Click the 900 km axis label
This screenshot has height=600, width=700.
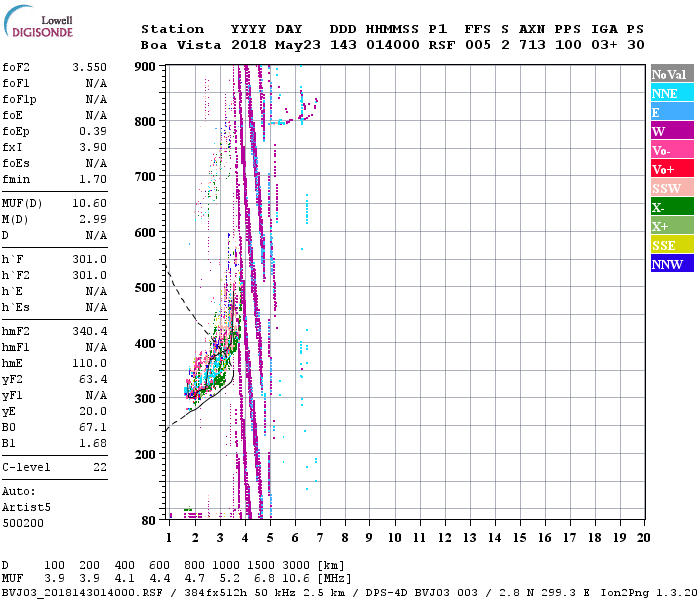click(x=145, y=67)
